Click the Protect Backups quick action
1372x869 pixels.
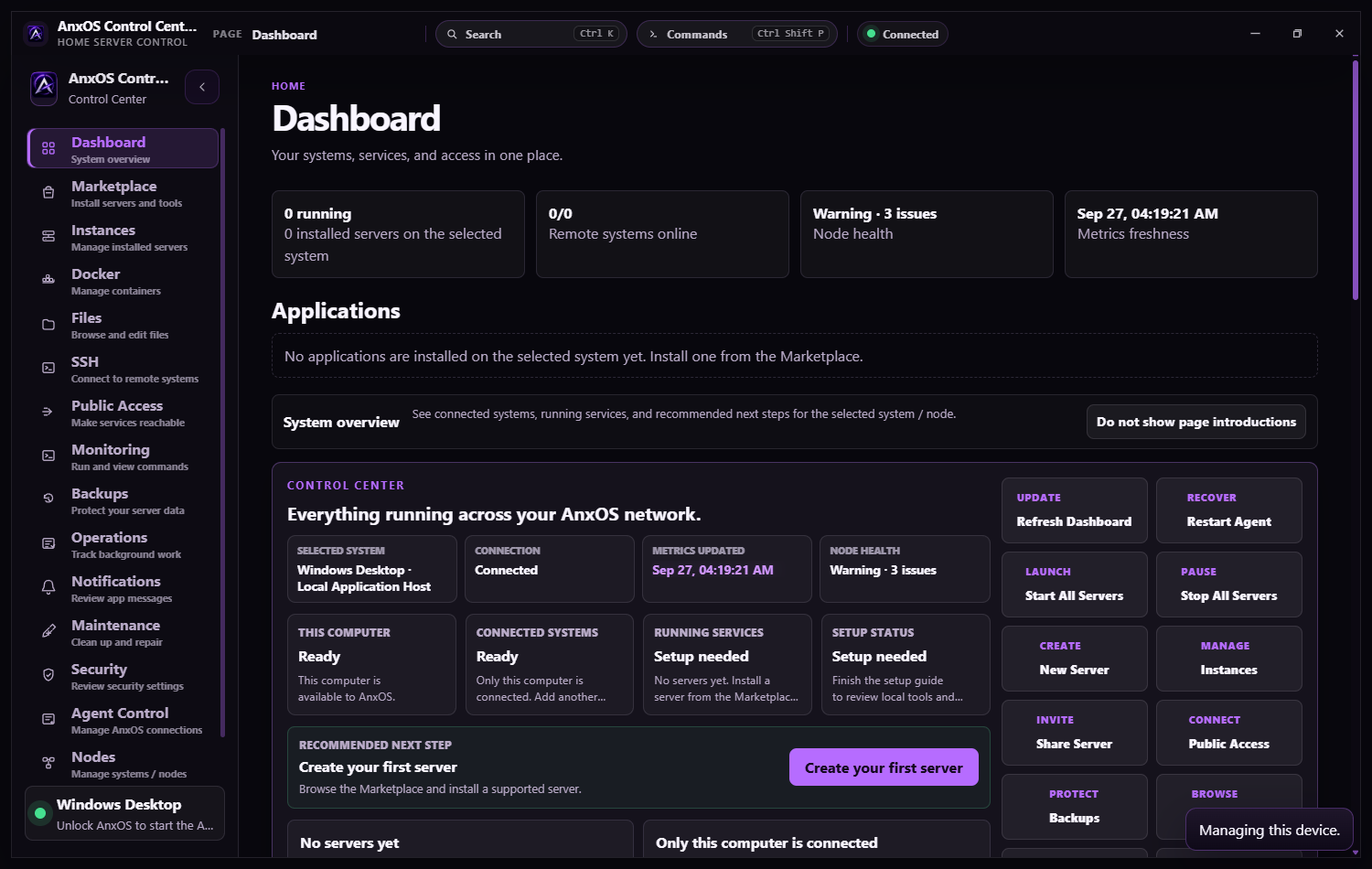pos(1074,807)
